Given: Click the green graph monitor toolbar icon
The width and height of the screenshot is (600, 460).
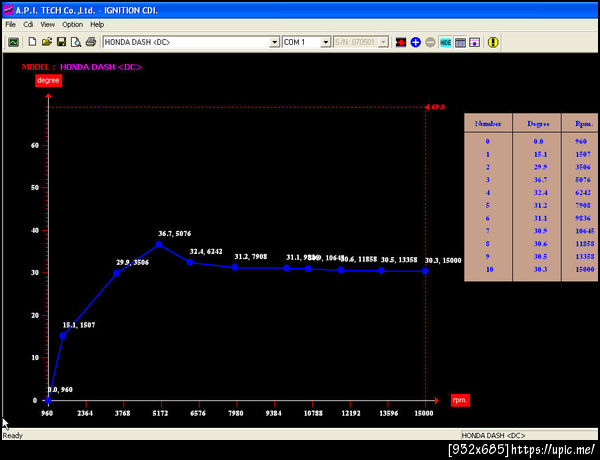Looking at the screenshot, I should [x=13, y=42].
